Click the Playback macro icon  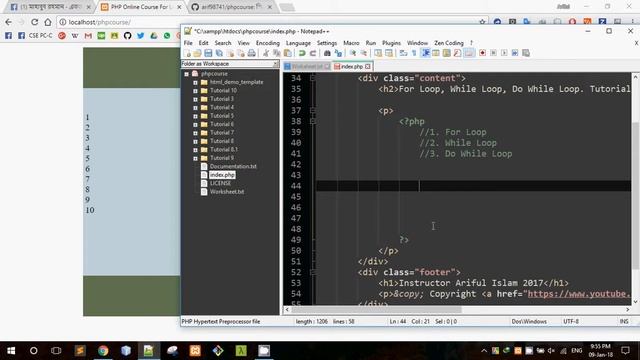point(504,53)
